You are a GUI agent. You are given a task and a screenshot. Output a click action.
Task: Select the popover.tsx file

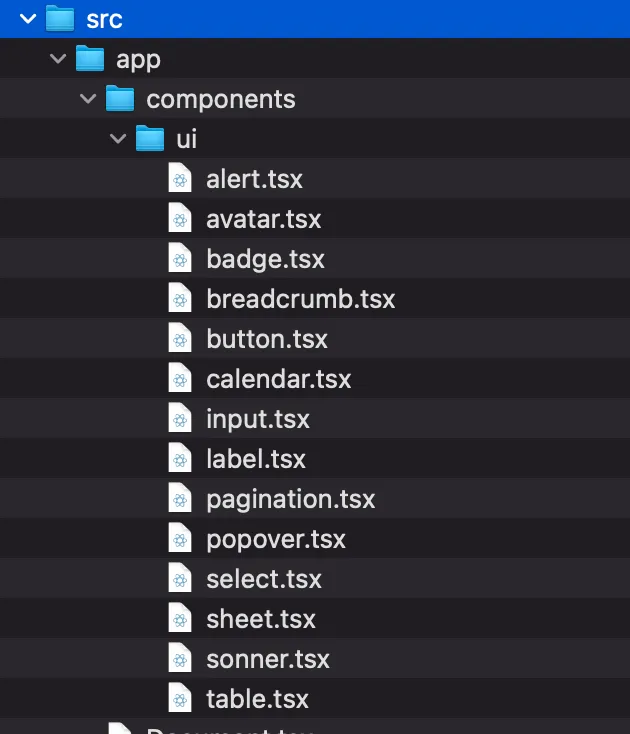275,540
